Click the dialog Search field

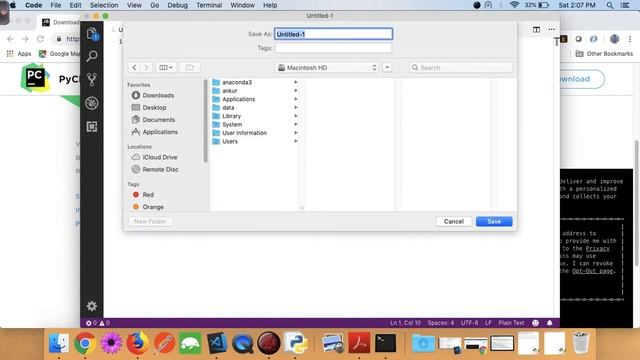pyautogui.click(x=461, y=67)
